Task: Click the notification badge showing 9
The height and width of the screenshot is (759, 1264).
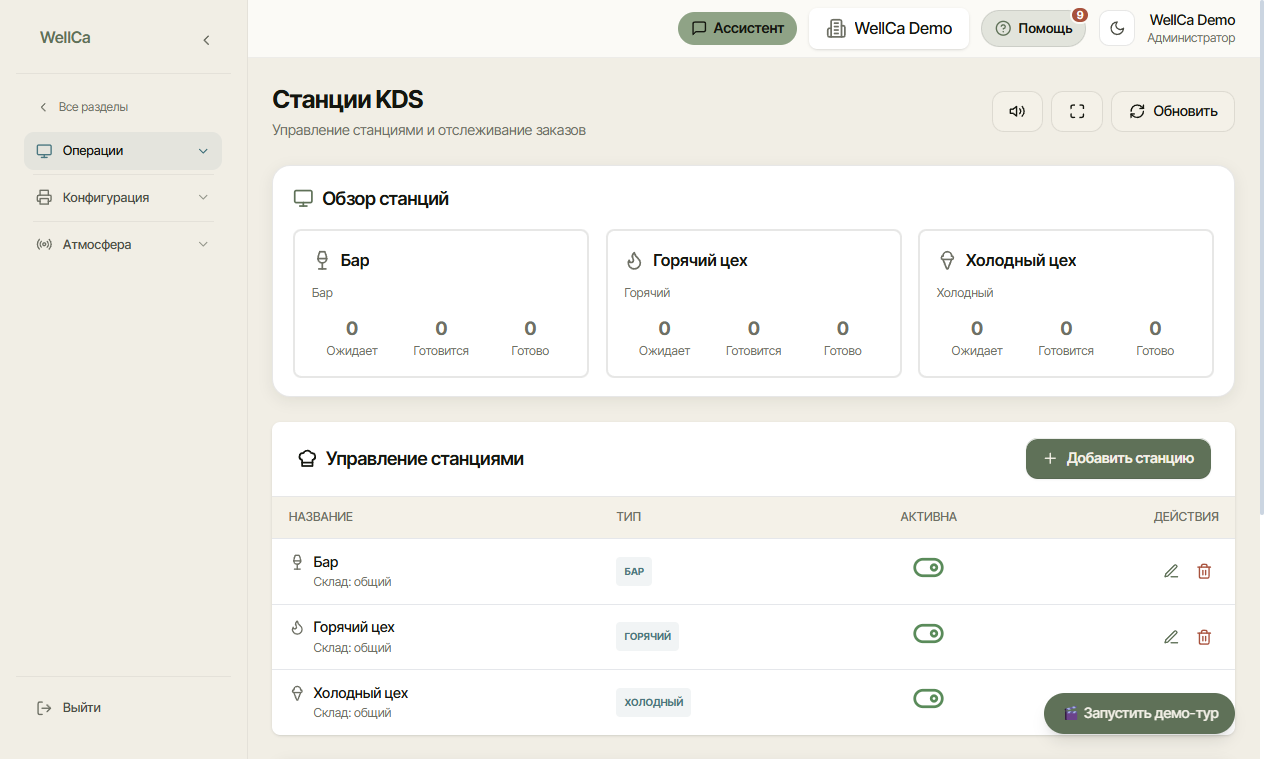Action: [1080, 15]
